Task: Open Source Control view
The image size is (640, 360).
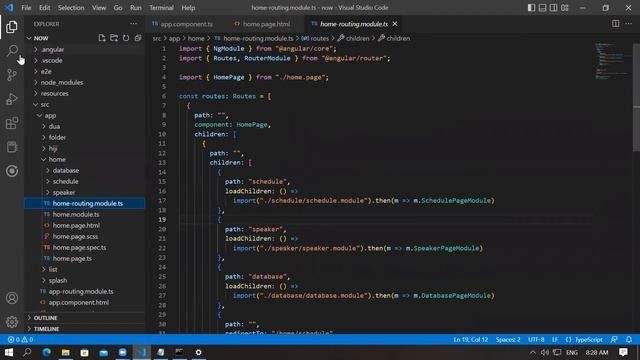Action: tap(12, 75)
